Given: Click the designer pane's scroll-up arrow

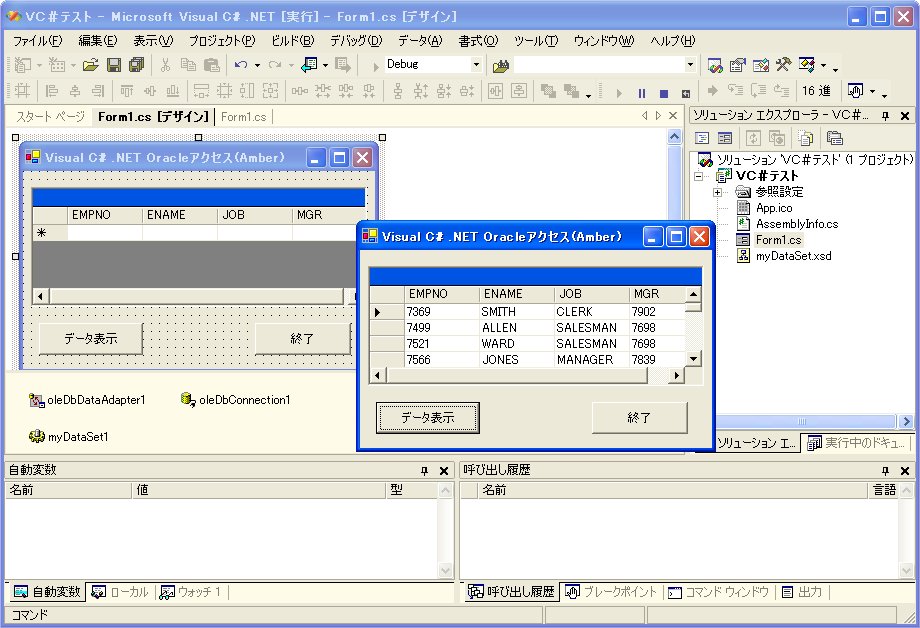Looking at the screenshot, I should click(674, 137).
